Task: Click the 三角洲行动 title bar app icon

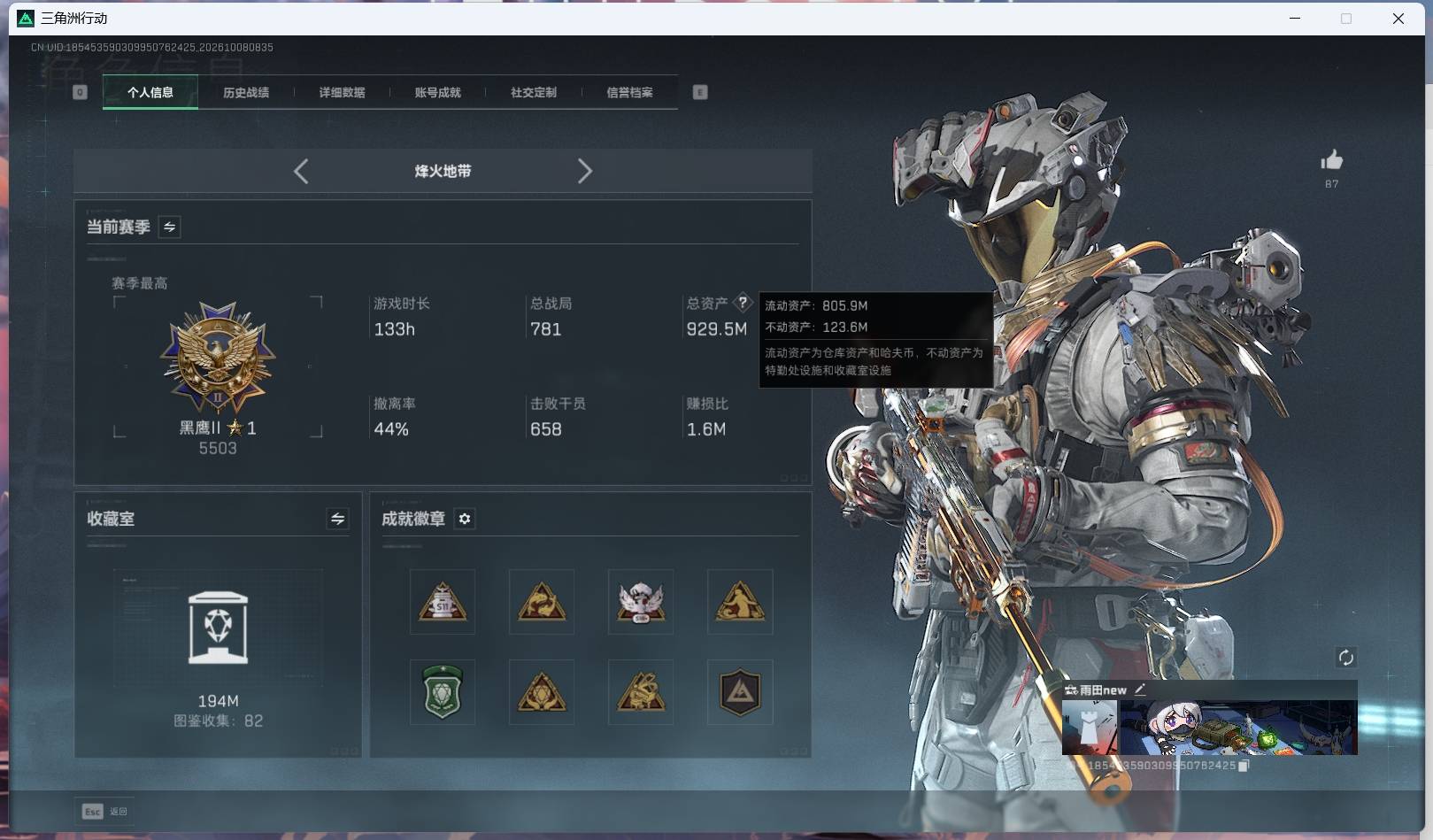Action: [x=26, y=19]
